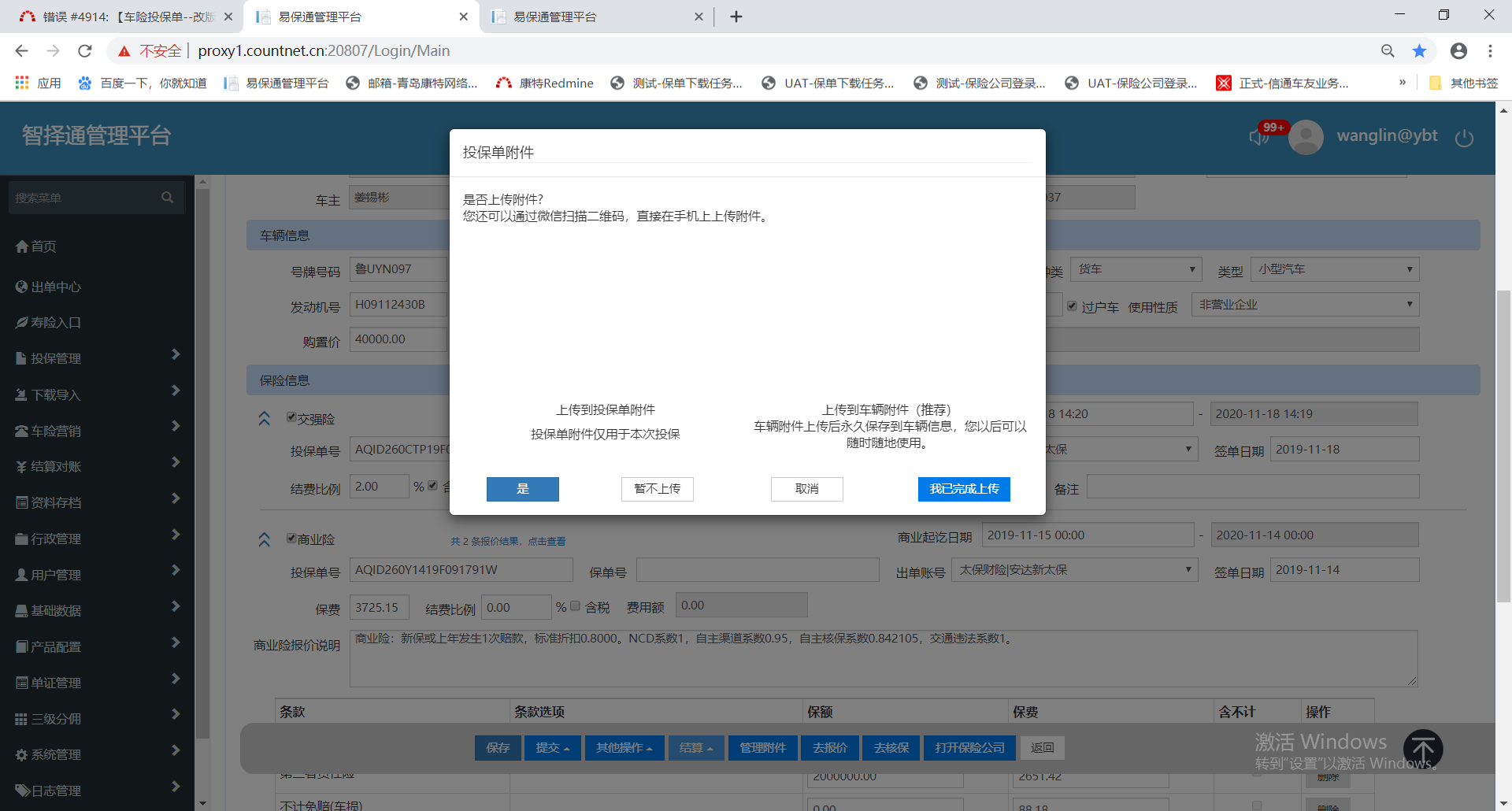Click the 不安全 warning icon in address bar

[x=124, y=51]
